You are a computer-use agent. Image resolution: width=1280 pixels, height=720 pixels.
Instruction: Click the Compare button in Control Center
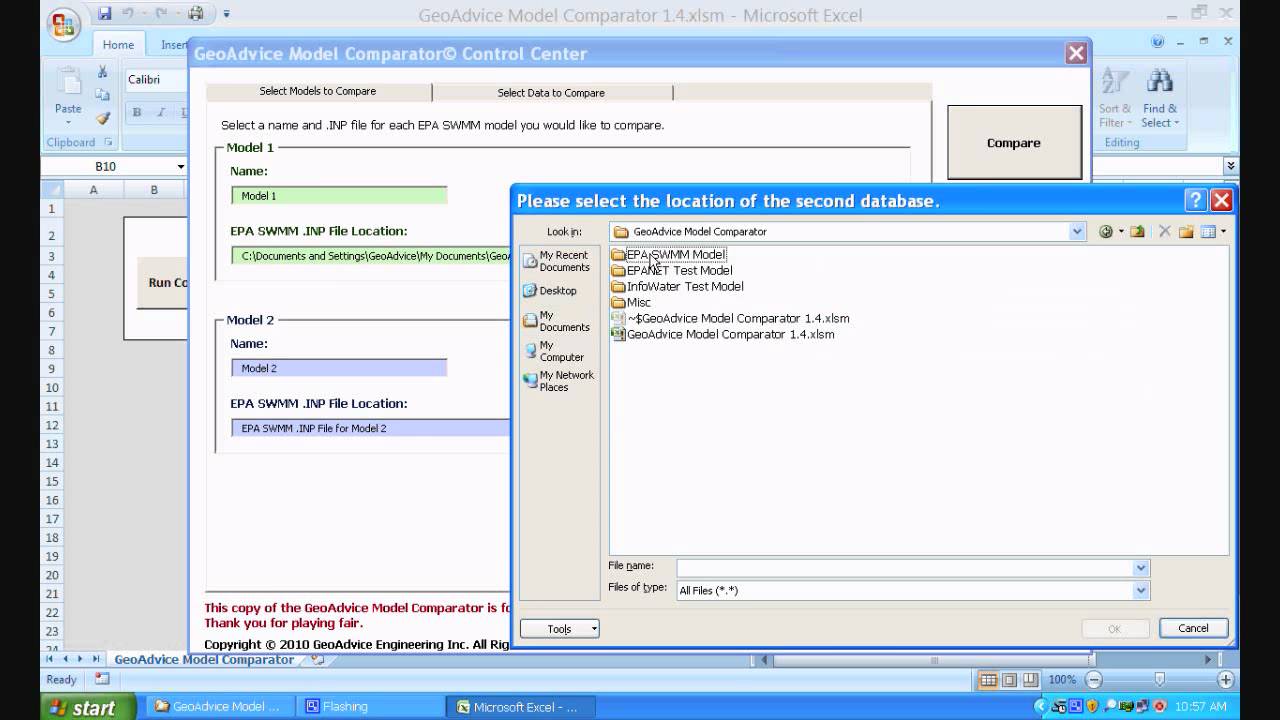click(1014, 143)
